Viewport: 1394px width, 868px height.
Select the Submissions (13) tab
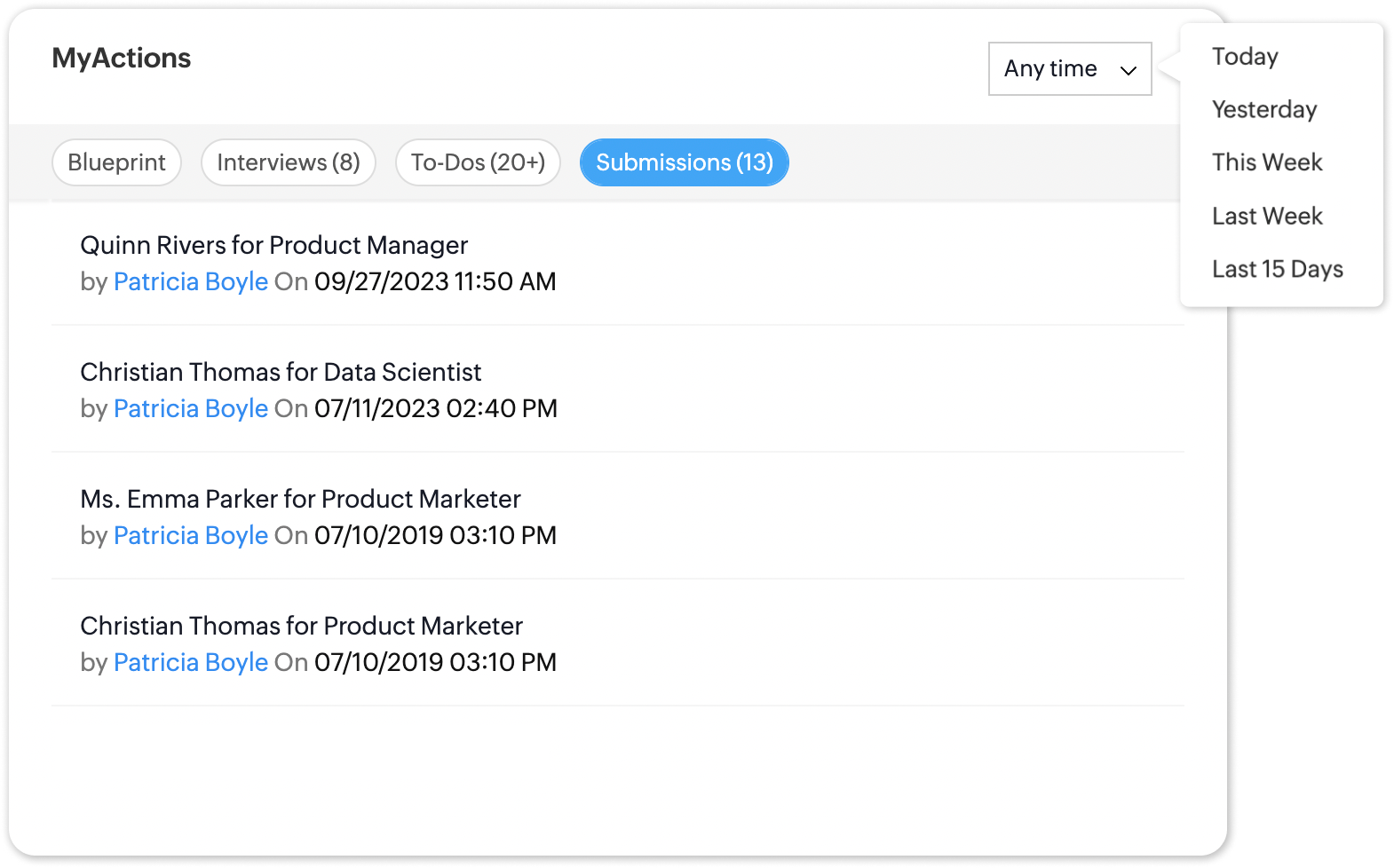pos(684,162)
